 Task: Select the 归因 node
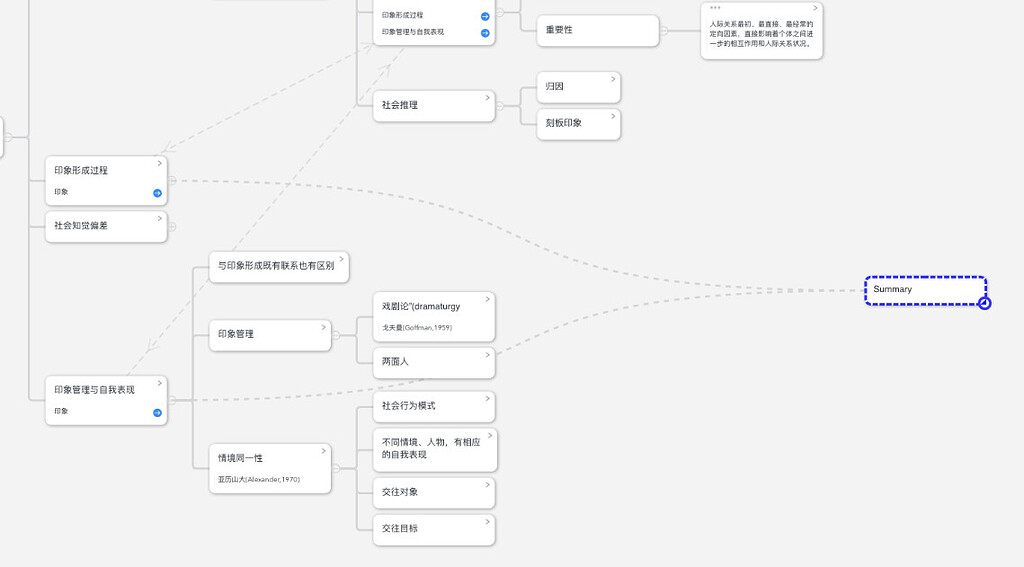point(577,87)
